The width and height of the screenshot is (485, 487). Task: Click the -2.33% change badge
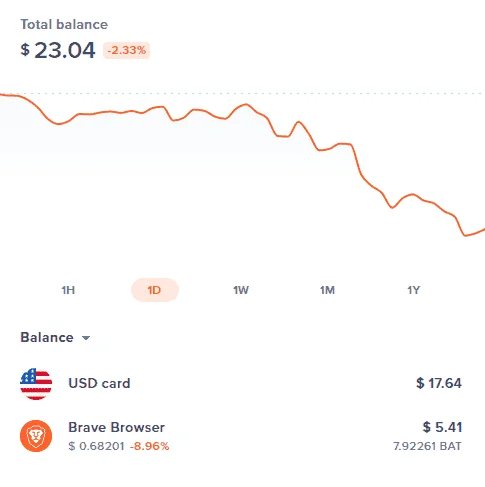tap(127, 51)
